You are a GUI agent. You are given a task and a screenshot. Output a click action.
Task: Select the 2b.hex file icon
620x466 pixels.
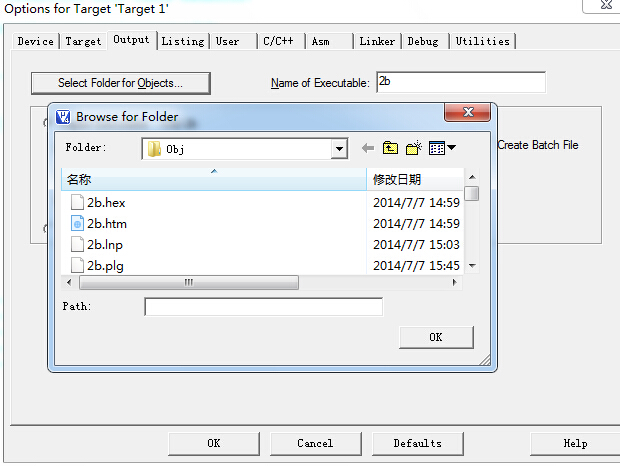click(77, 202)
